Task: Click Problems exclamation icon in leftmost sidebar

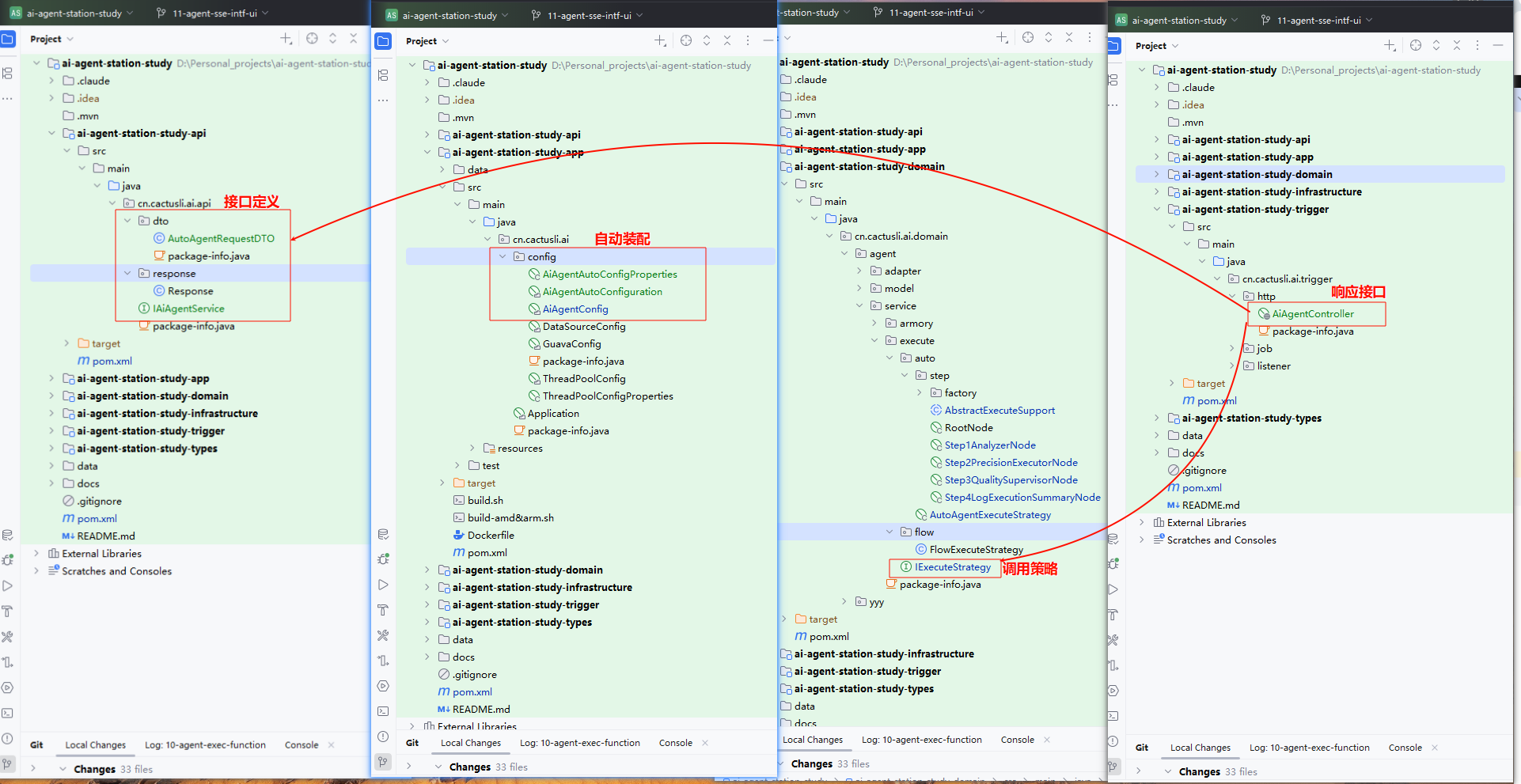Action: 7,738
